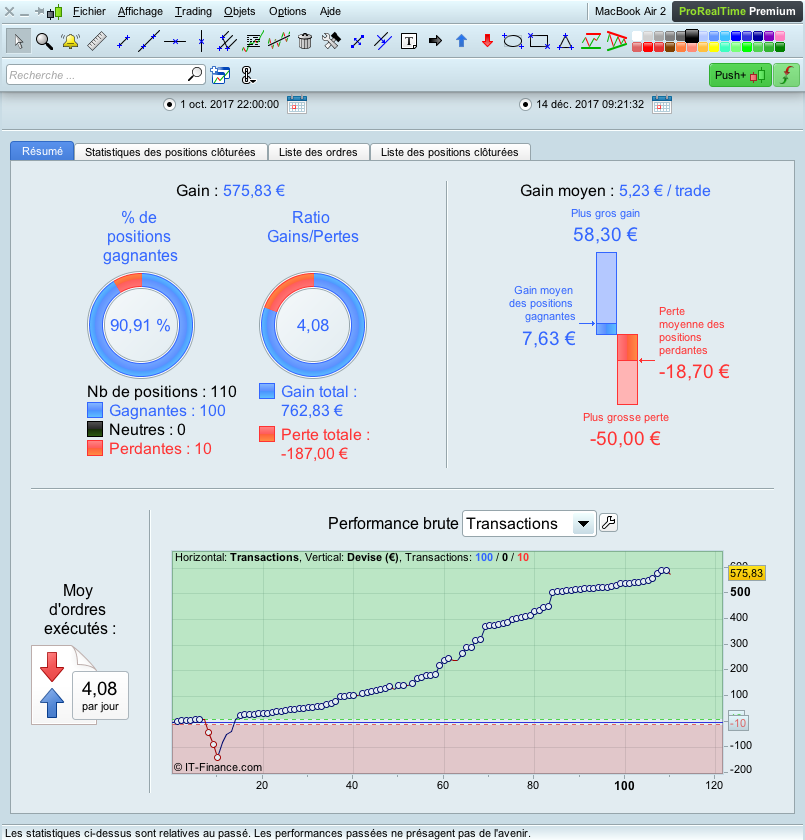Open the Liste des ordres tab

pos(318,152)
